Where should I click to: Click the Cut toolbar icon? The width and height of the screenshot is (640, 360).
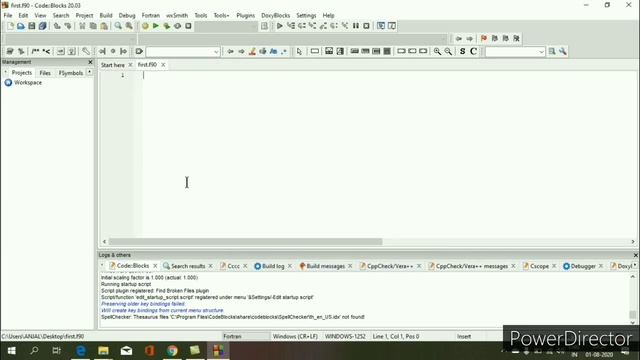82,26
